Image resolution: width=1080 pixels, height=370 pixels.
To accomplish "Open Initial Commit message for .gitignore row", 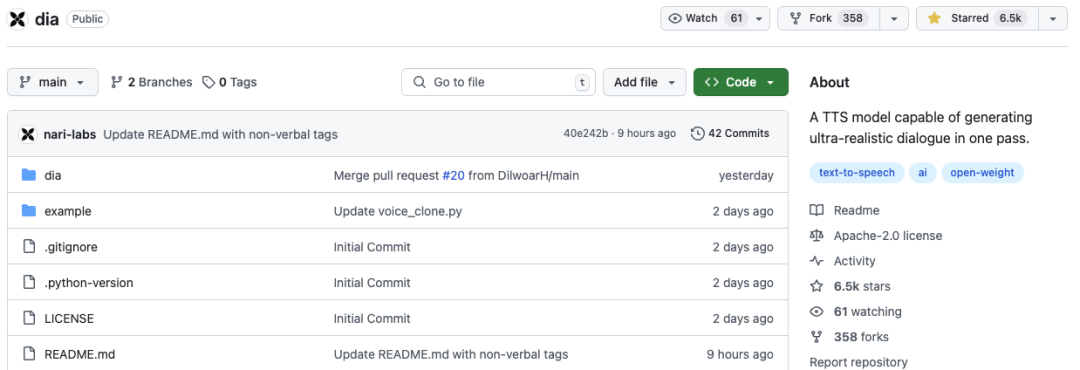I will [x=372, y=247].
